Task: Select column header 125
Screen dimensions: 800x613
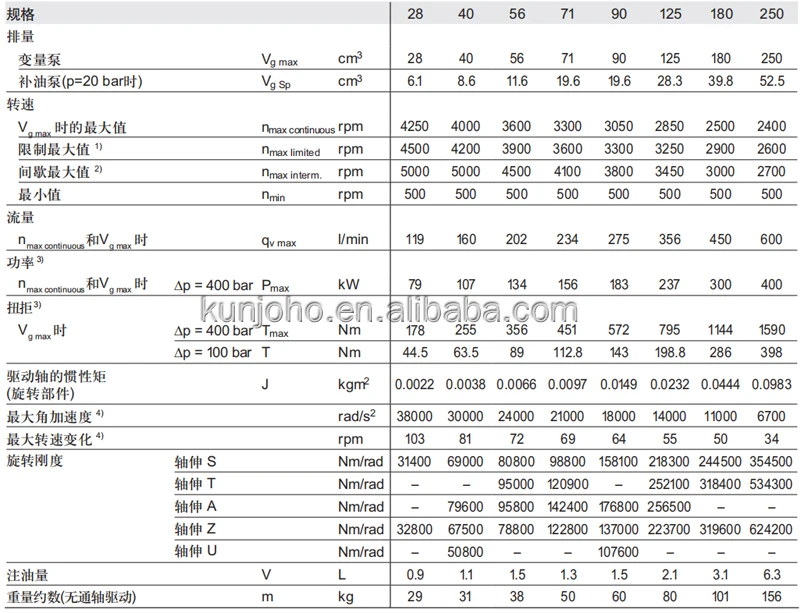Action: click(670, 14)
